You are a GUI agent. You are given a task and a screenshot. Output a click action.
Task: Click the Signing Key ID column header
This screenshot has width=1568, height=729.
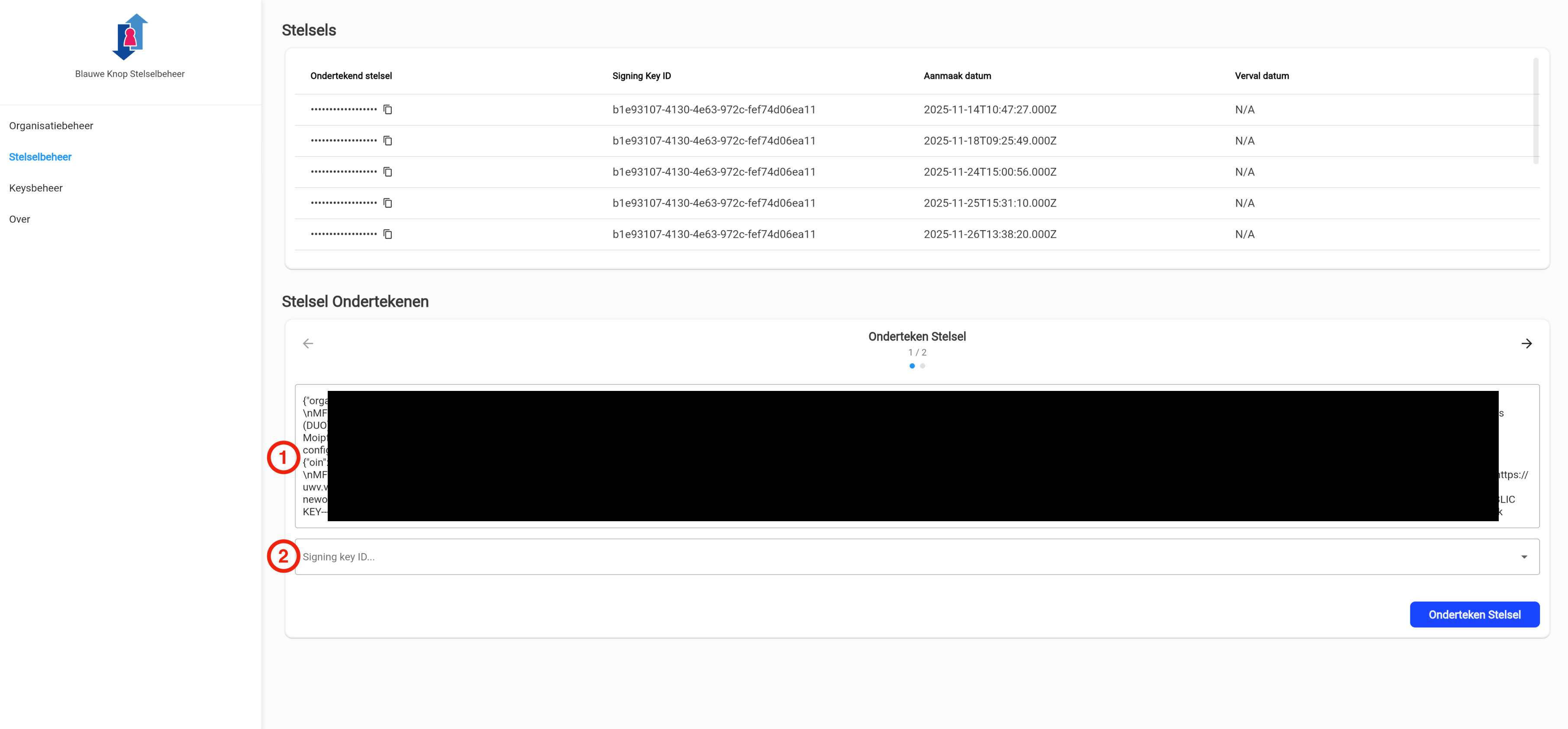pyautogui.click(x=641, y=76)
